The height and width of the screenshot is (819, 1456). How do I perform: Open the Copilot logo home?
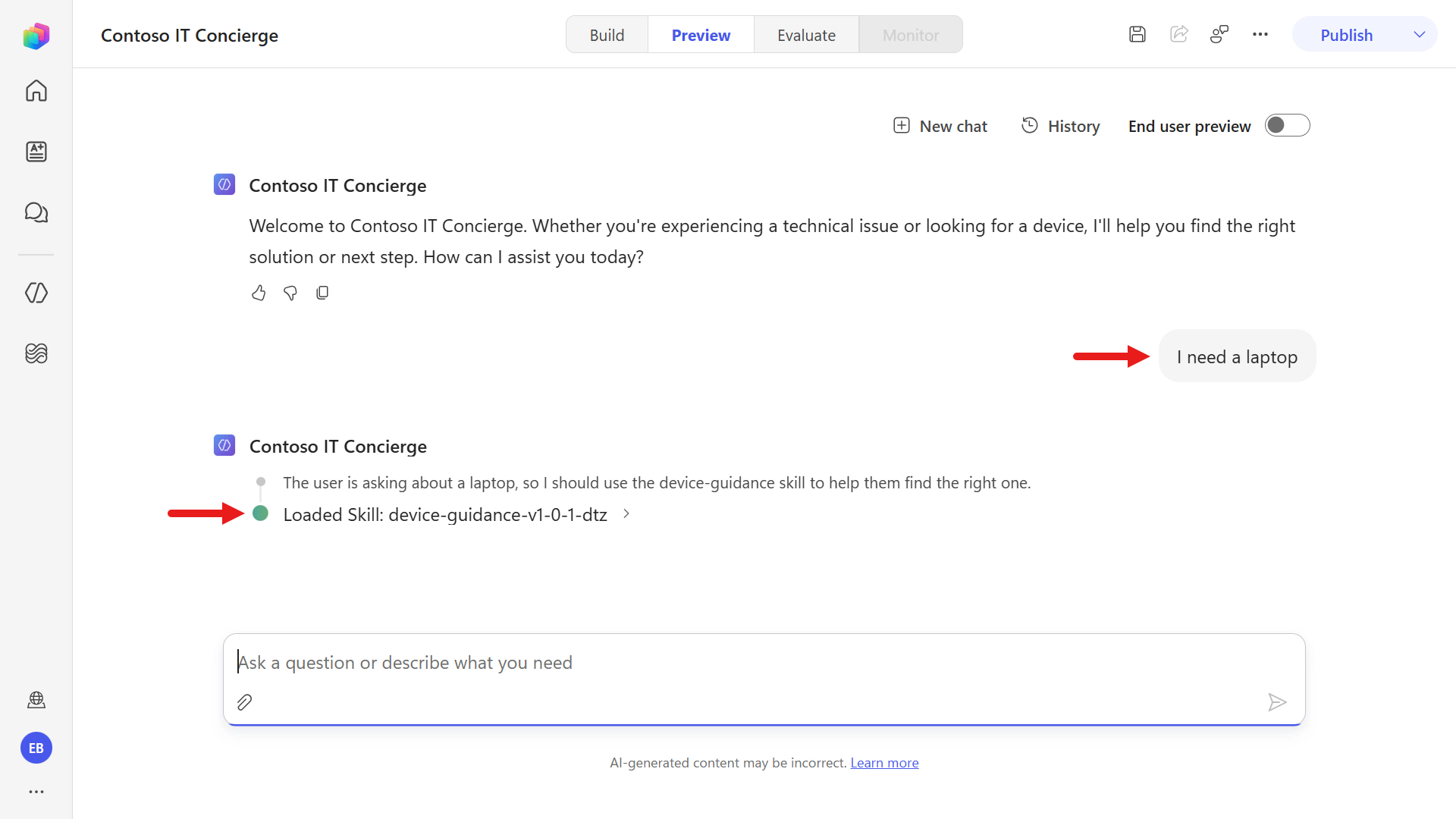point(36,36)
